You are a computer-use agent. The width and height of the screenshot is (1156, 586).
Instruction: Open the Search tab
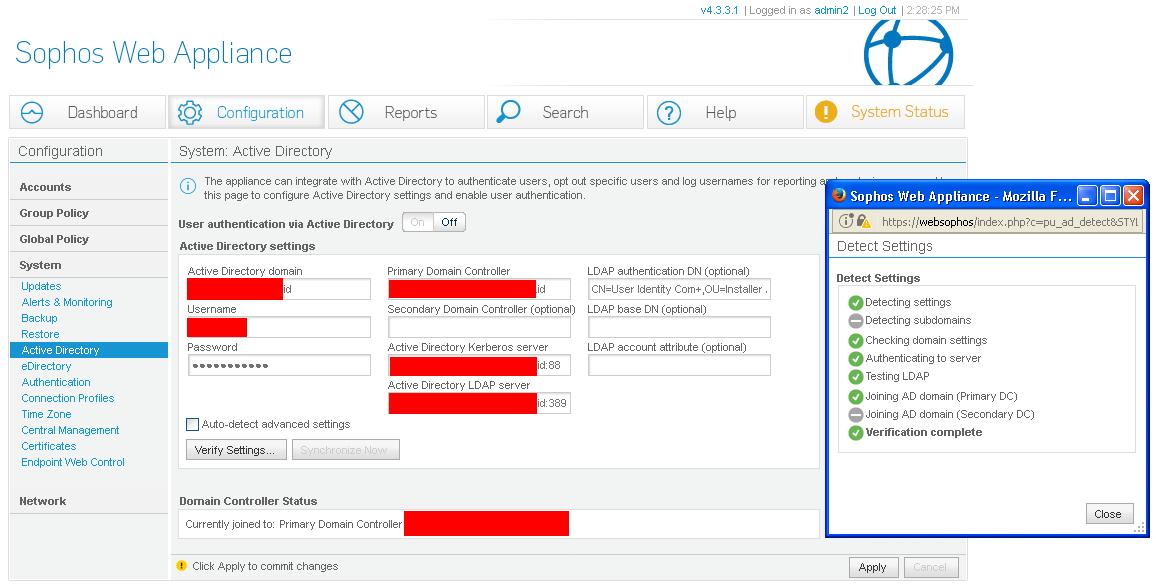(x=565, y=112)
